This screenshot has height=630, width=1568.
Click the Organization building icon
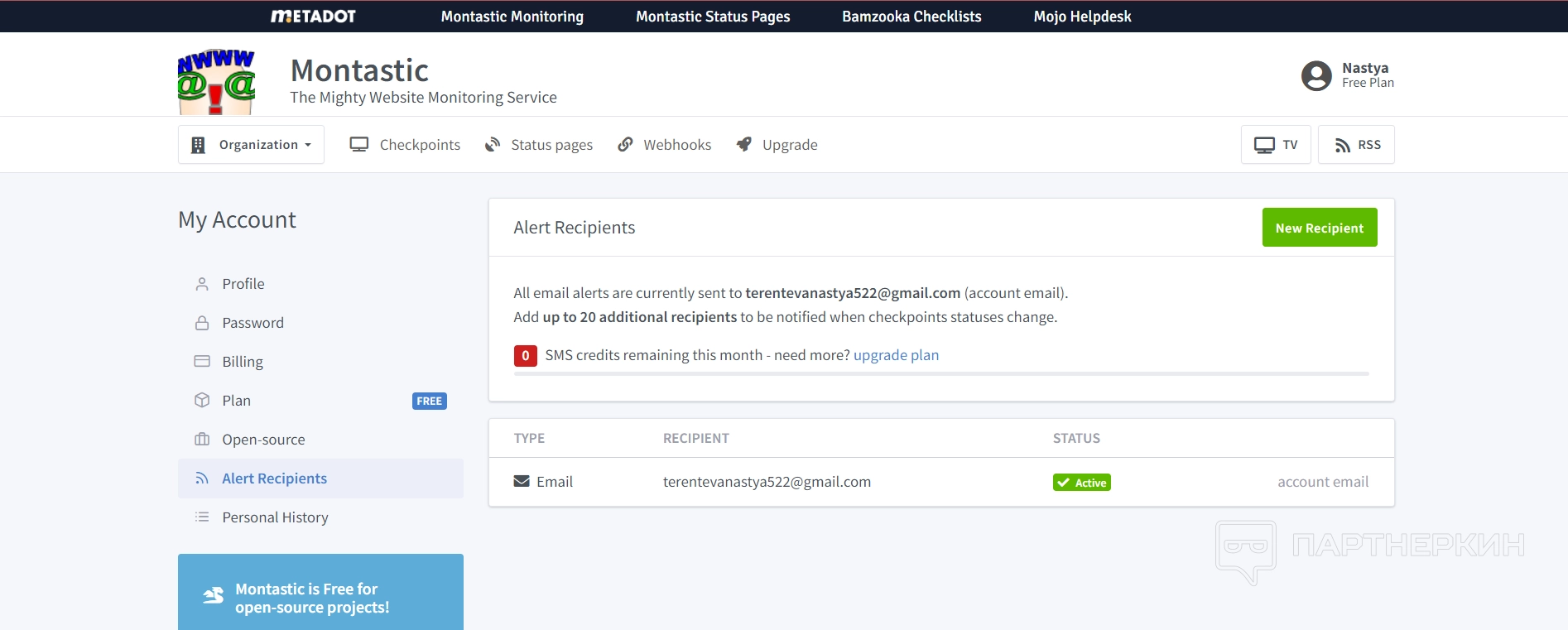(x=198, y=145)
